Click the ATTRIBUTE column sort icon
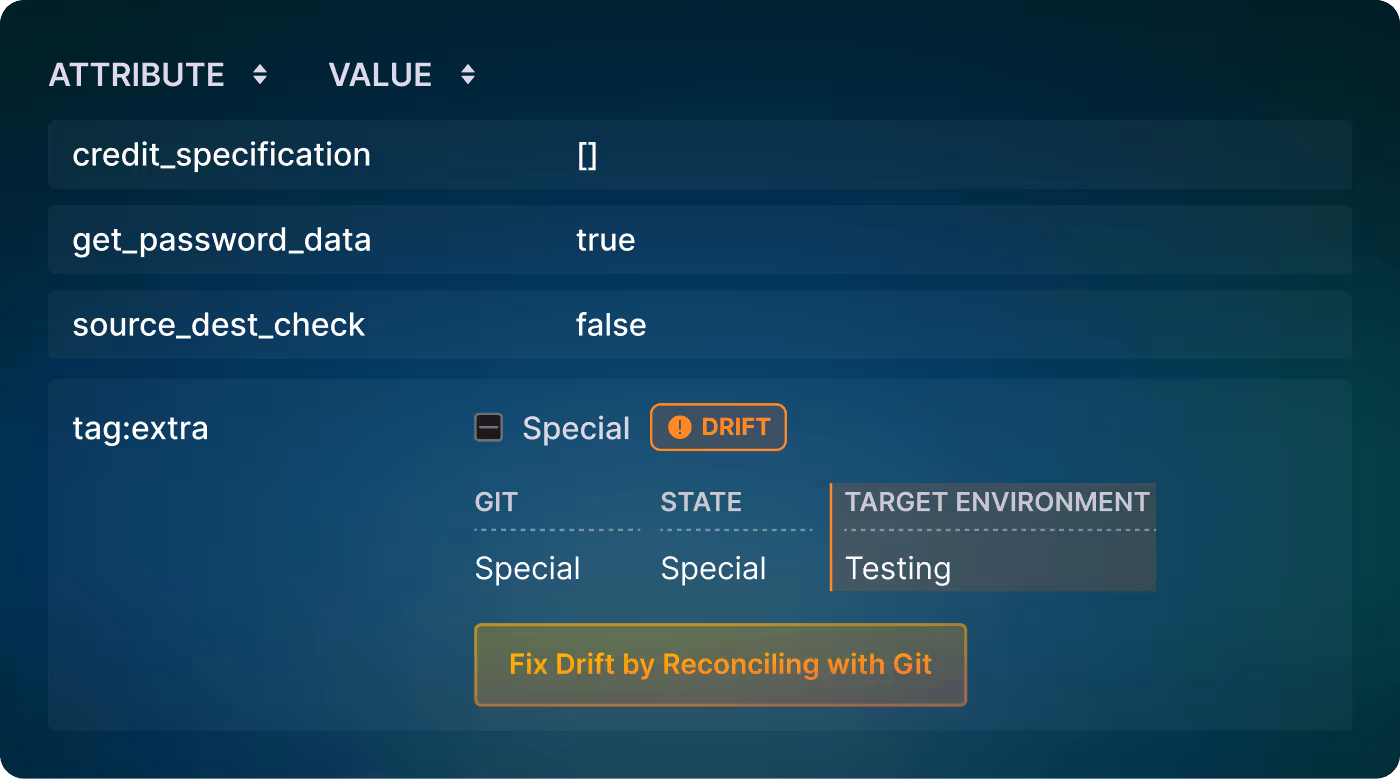 click(x=259, y=73)
